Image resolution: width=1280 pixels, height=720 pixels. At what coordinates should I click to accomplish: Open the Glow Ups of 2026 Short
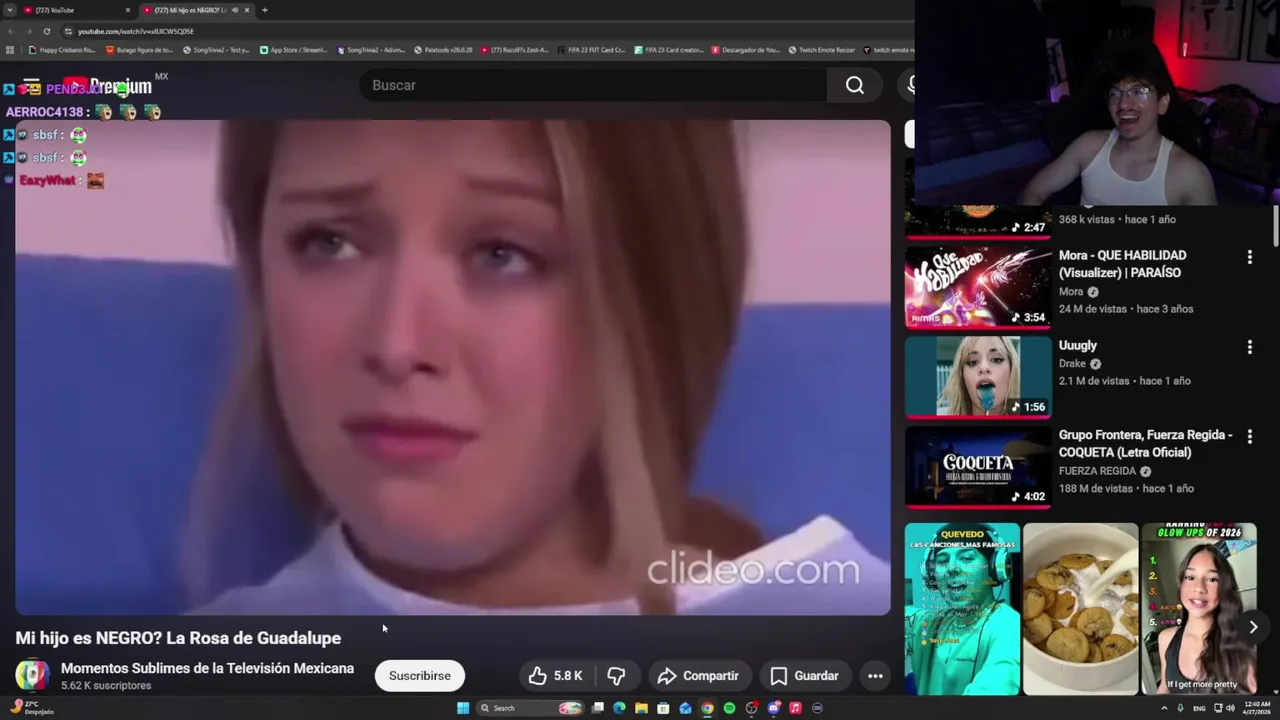coord(1199,609)
